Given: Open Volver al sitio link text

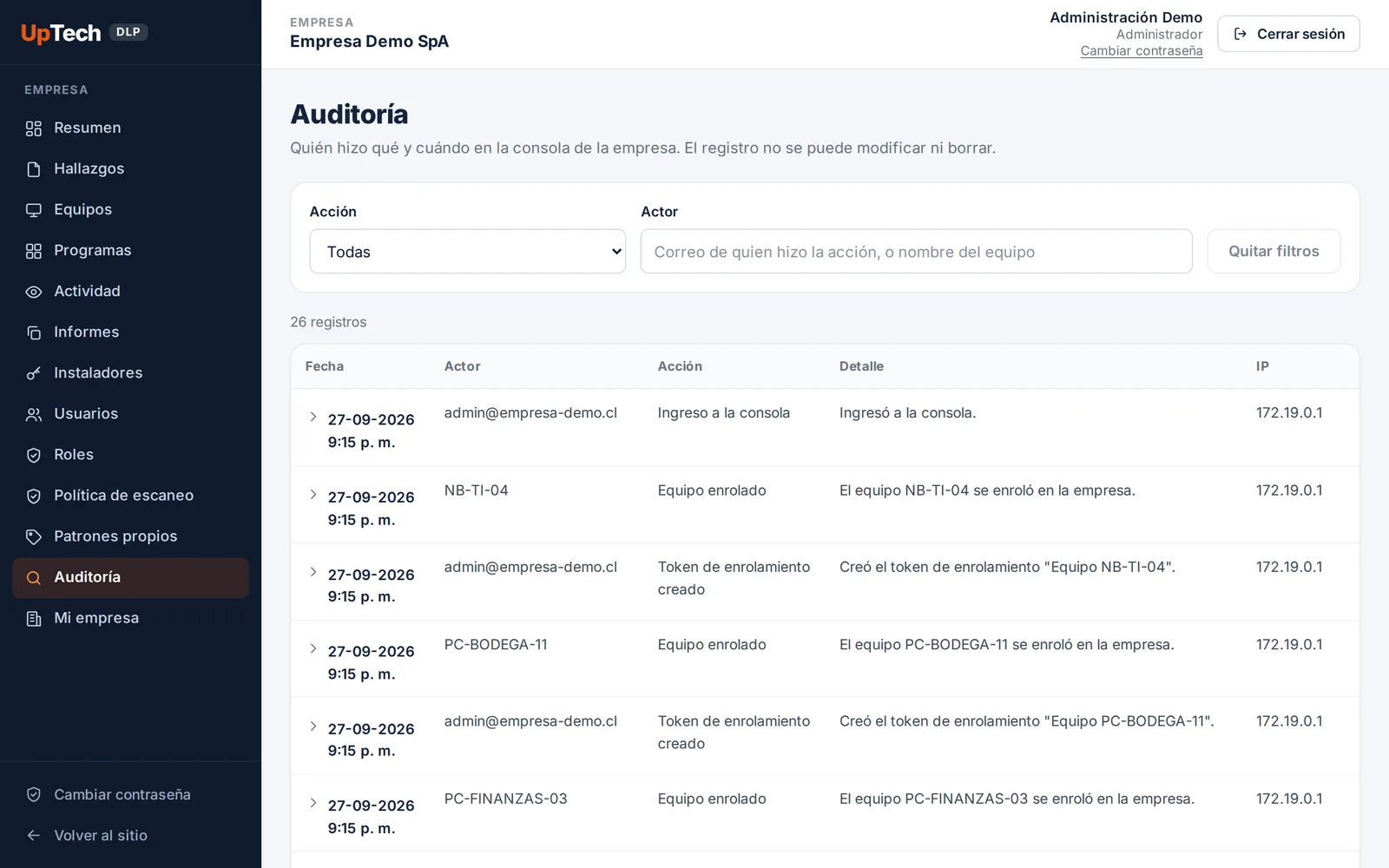Looking at the screenshot, I should click(101, 835).
